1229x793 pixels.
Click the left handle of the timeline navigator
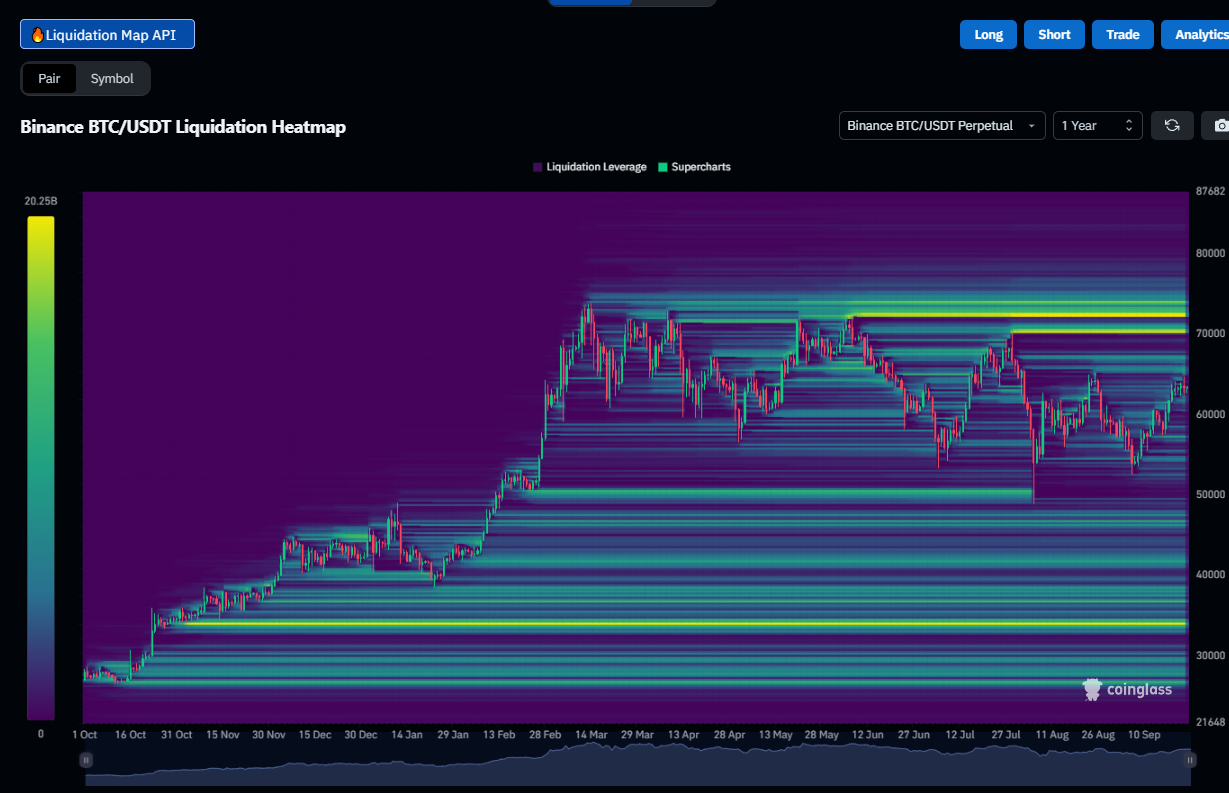coord(88,760)
